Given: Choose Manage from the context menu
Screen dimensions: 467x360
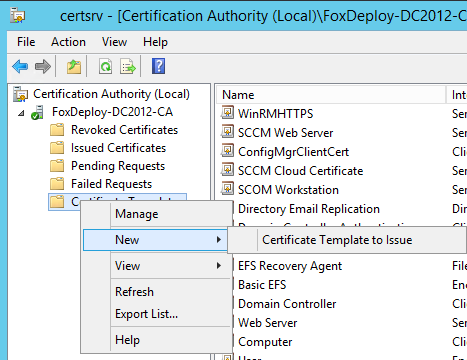Looking at the screenshot, I should click(137, 214).
